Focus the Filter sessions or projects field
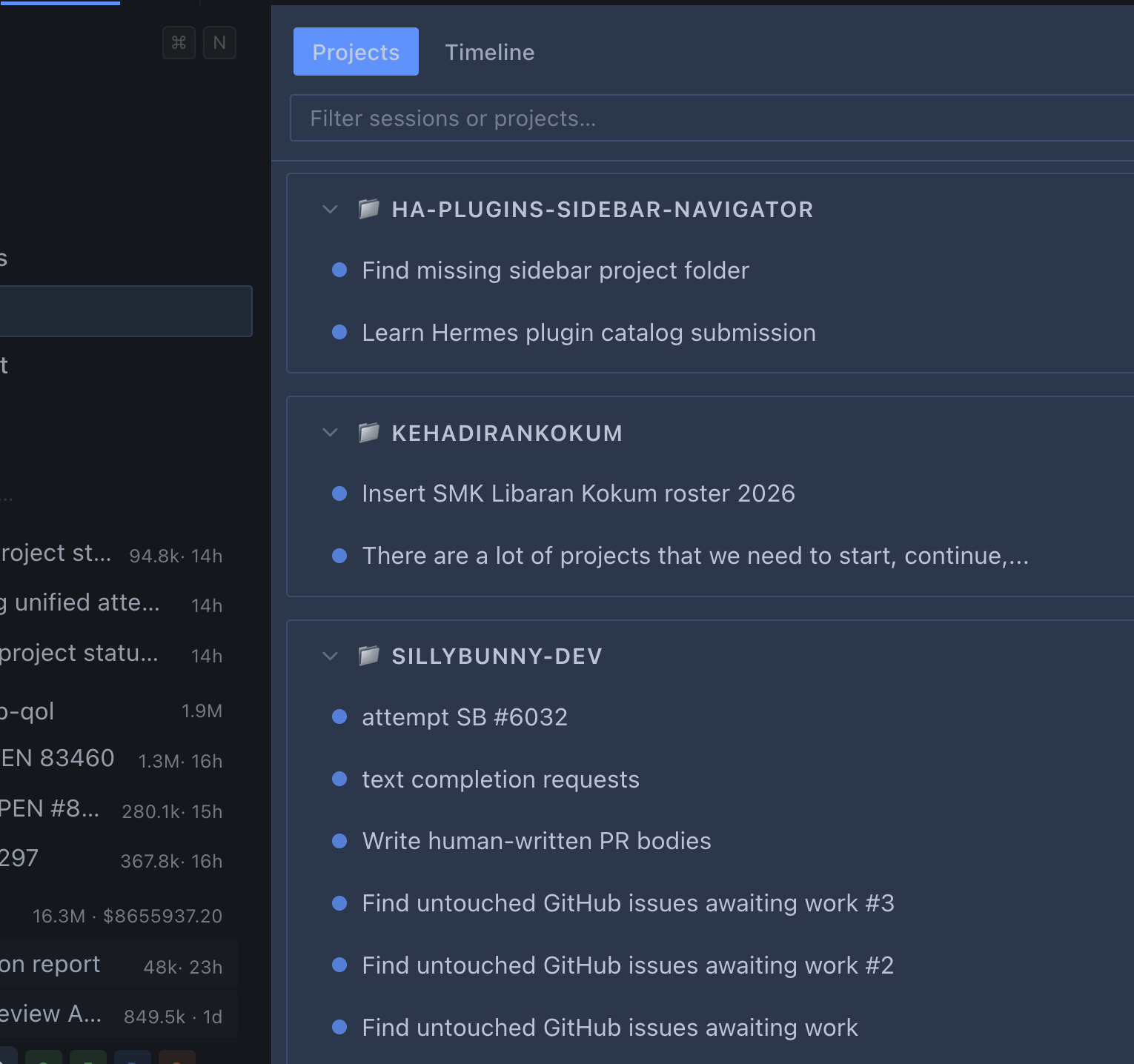This screenshot has width=1134, height=1064. pyautogui.click(x=712, y=118)
